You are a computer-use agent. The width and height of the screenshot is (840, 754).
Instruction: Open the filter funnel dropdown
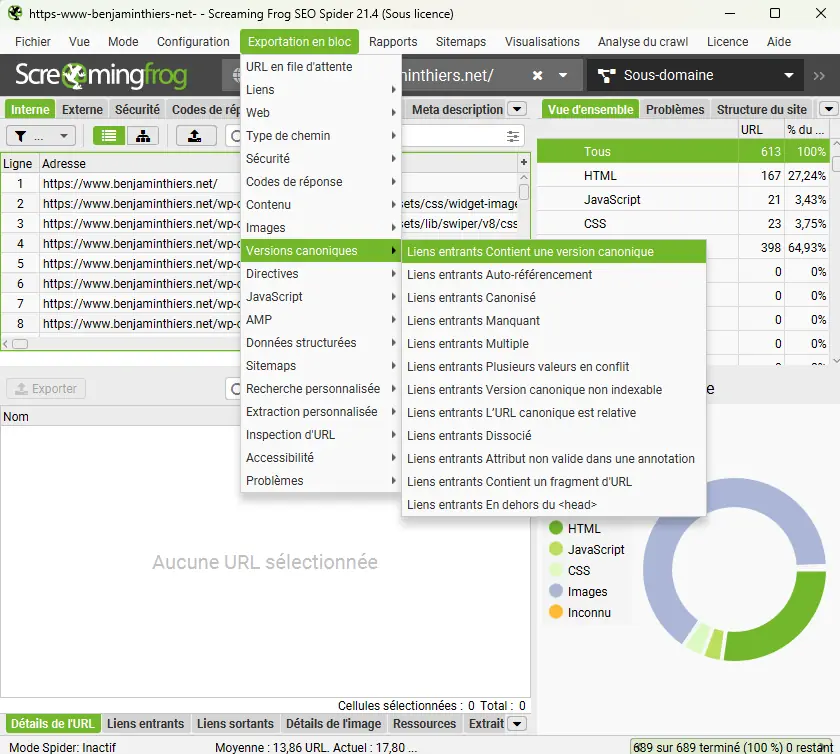pyautogui.click(x=40, y=136)
